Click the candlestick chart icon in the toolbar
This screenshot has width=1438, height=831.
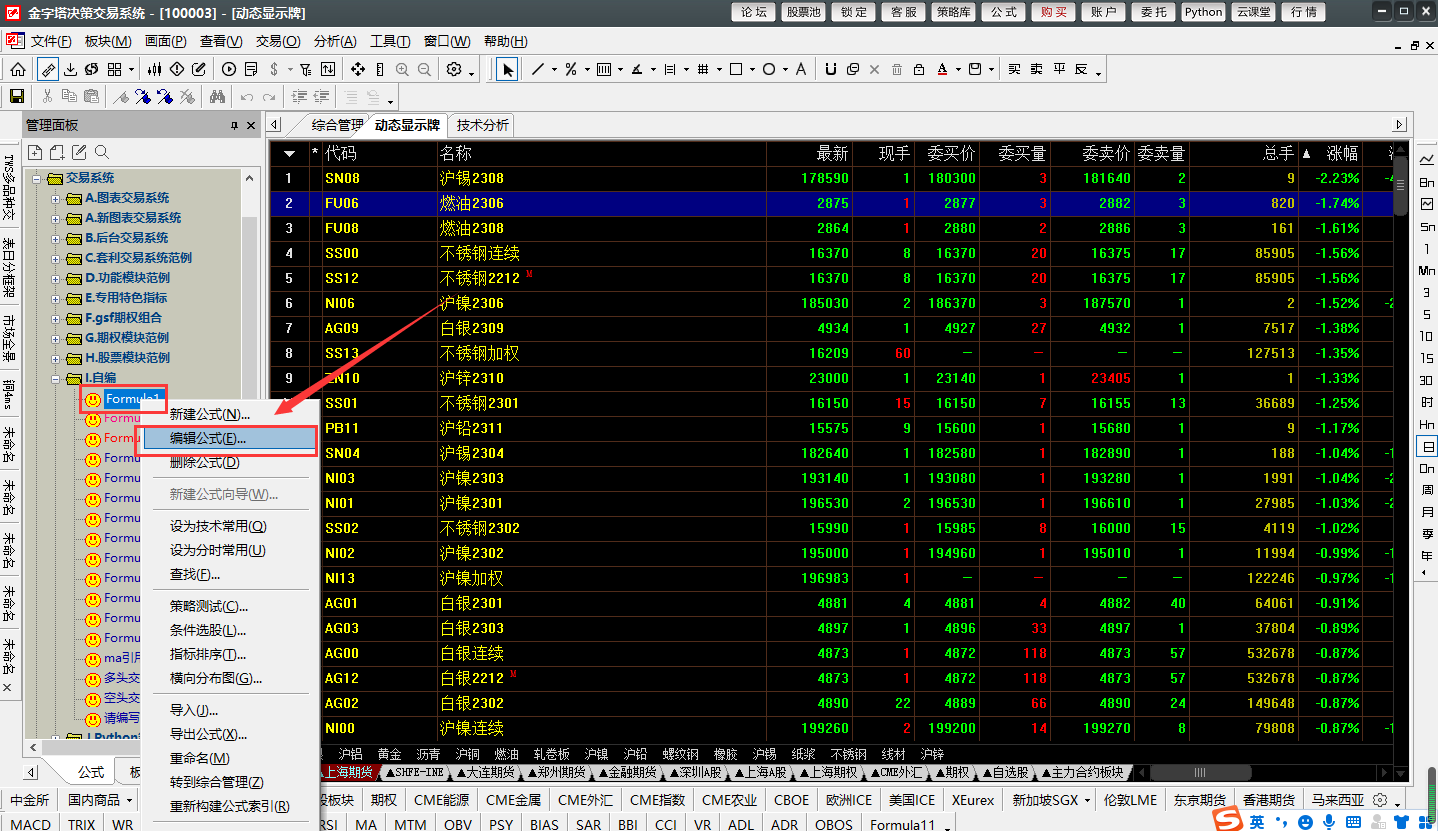pyautogui.click(x=154, y=69)
